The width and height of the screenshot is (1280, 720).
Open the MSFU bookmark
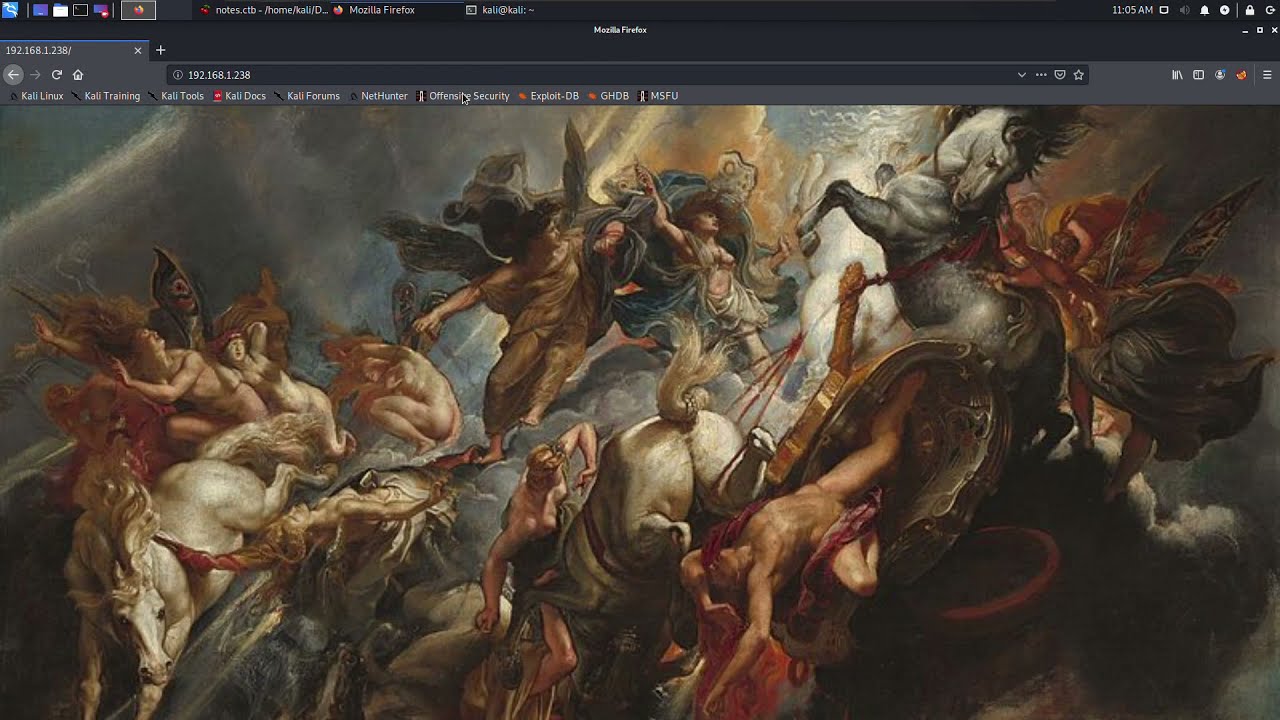pyautogui.click(x=658, y=96)
